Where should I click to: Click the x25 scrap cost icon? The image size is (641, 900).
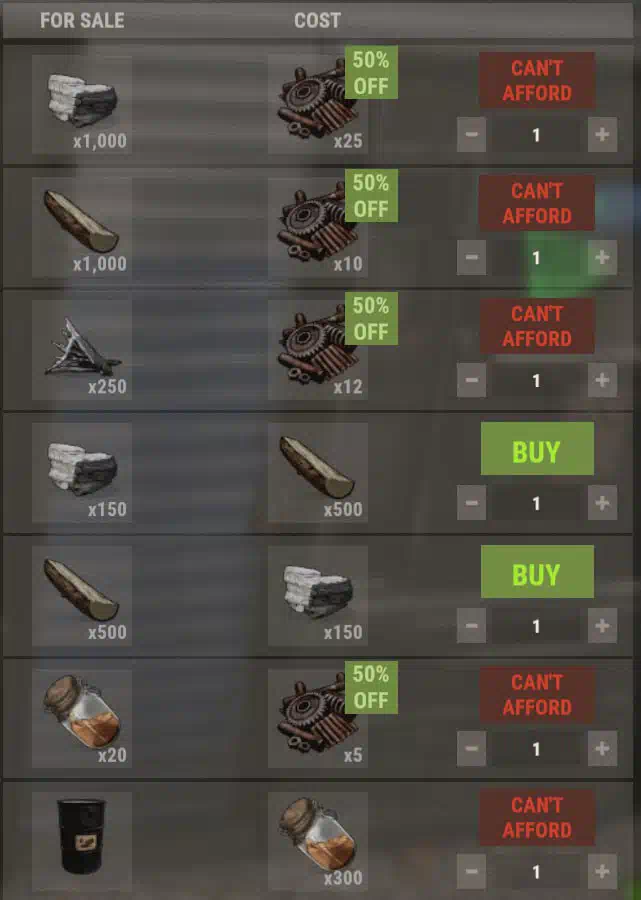(317, 104)
